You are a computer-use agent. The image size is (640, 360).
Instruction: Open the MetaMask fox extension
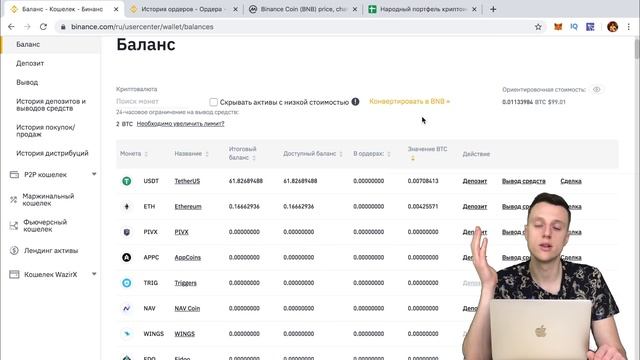point(558,27)
